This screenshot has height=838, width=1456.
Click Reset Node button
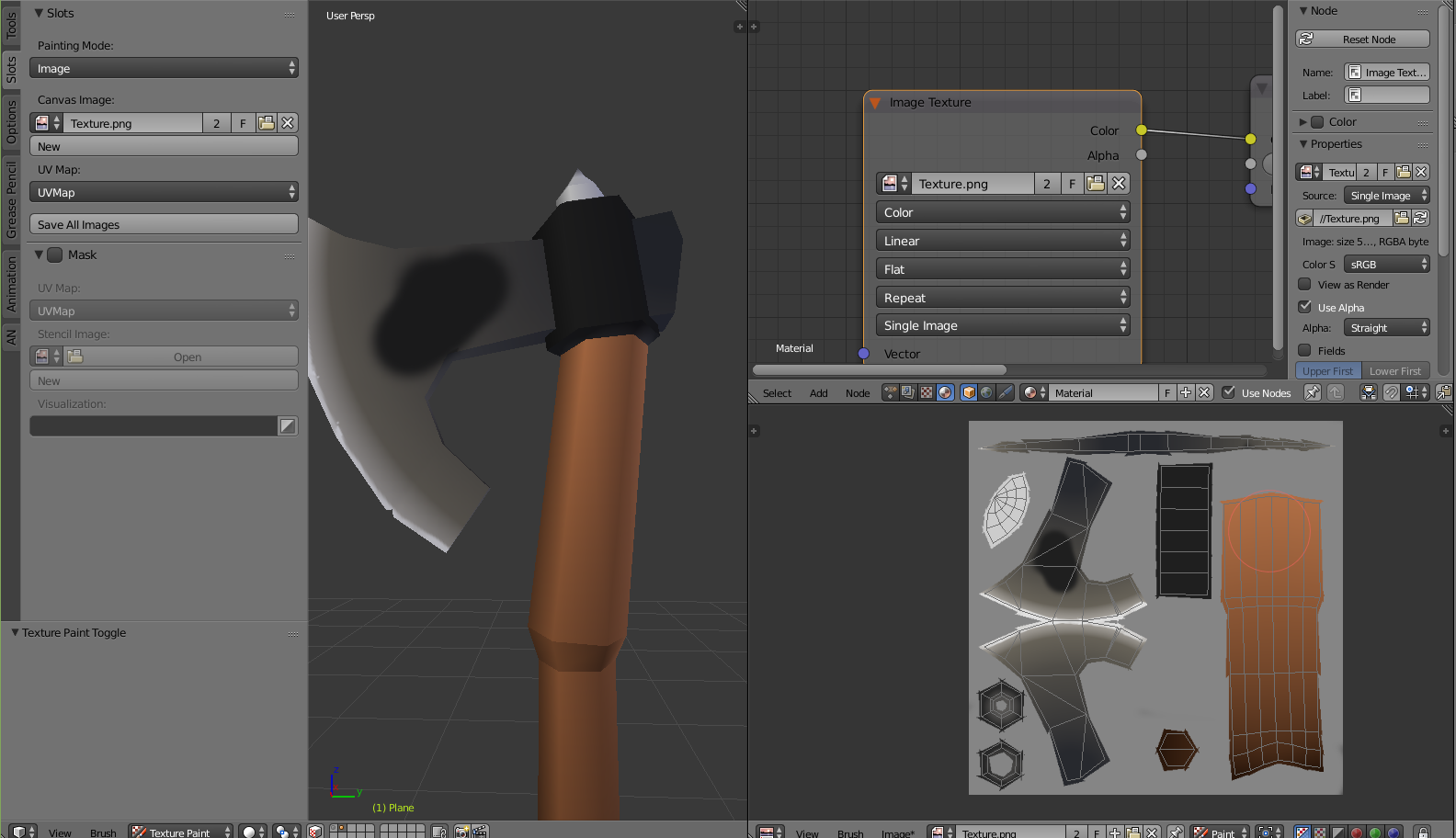pos(1362,39)
